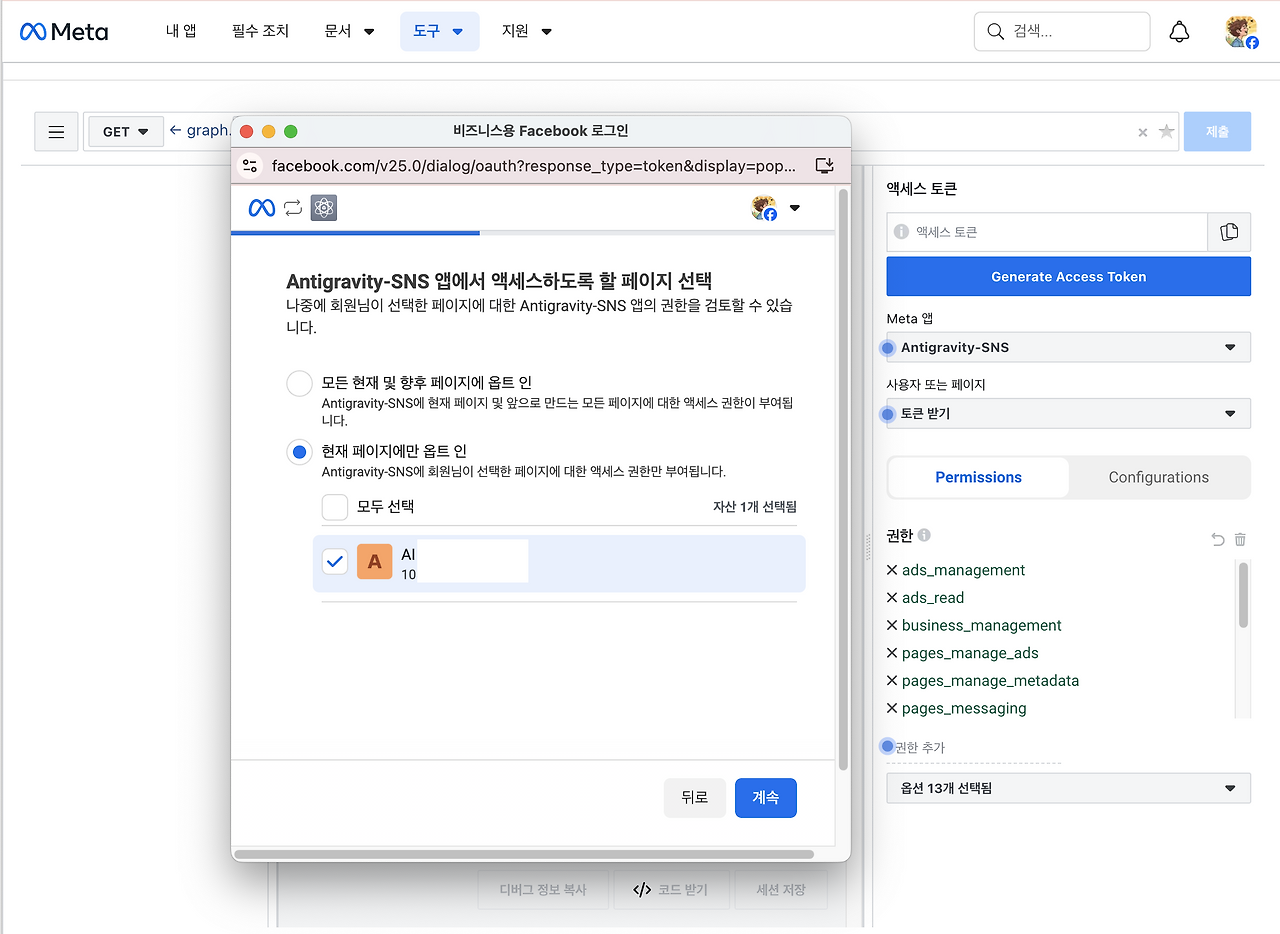The width and height of the screenshot is (1280, 934).
Task: Click the popup step progress bar
Action: tap(533, 233)
